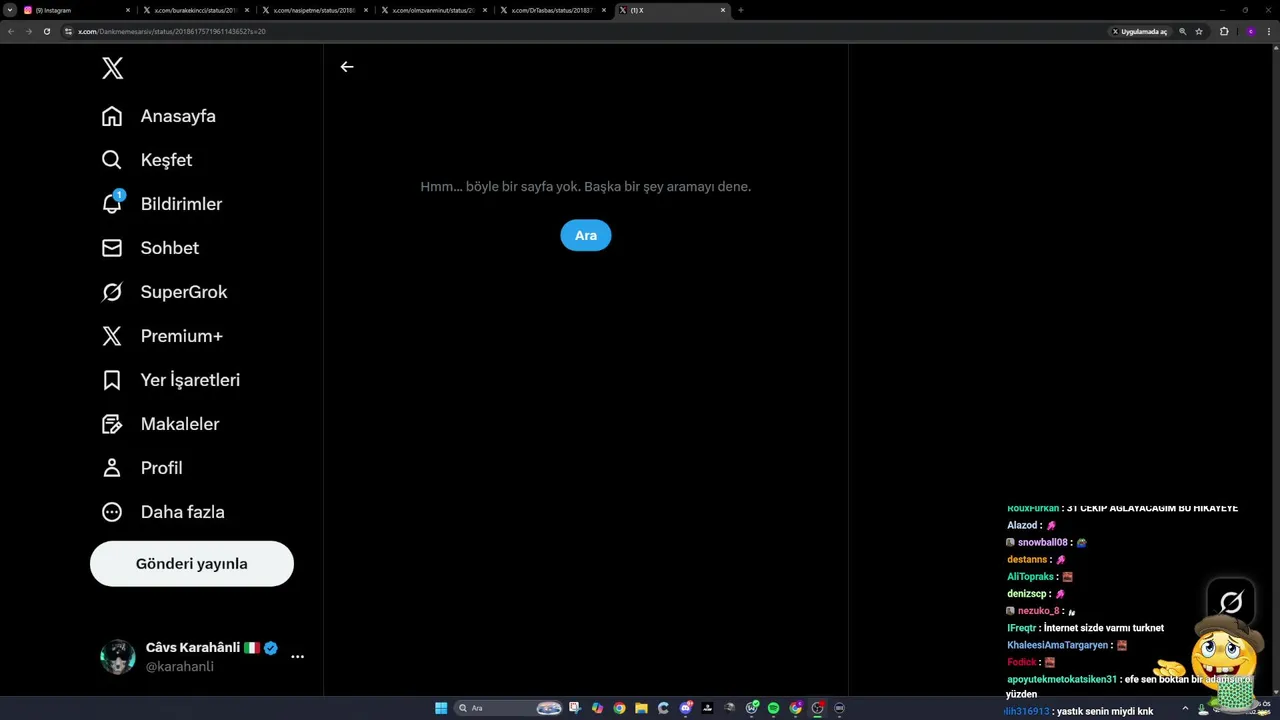1280x720 pixels.
Task: Open Makaleler in the sidebar
Action: point(160,424)
